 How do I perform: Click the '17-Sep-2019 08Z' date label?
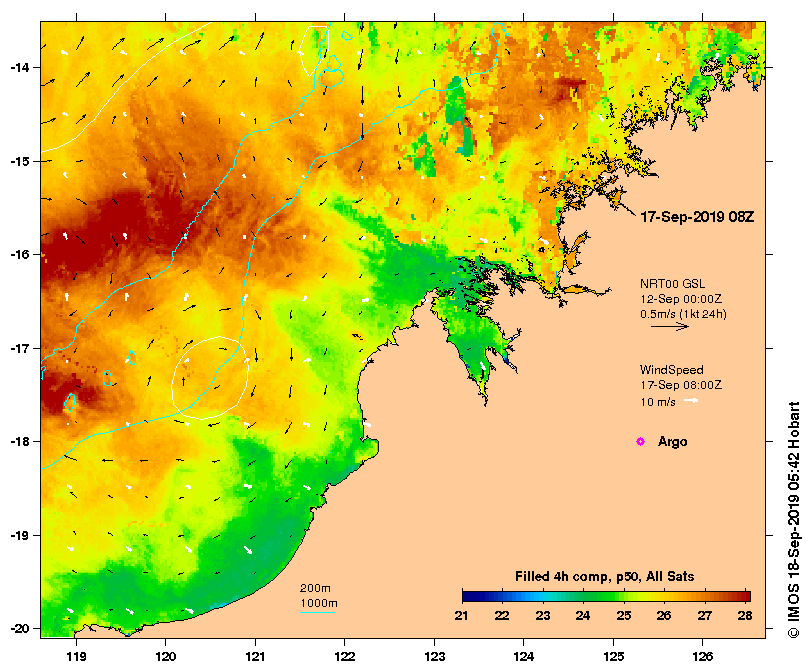click(x=697, y=217)
